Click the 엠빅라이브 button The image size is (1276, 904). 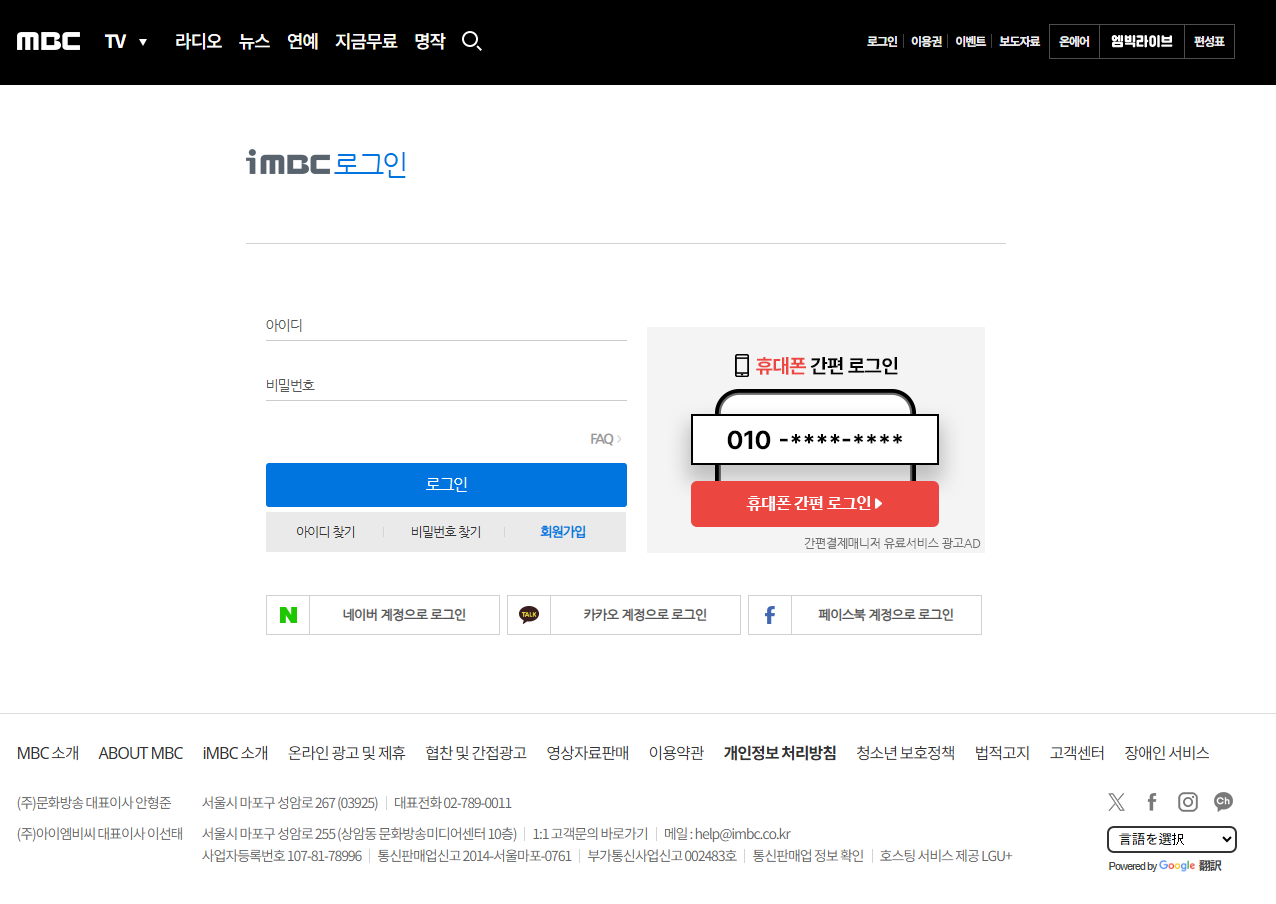(1142, 42)
